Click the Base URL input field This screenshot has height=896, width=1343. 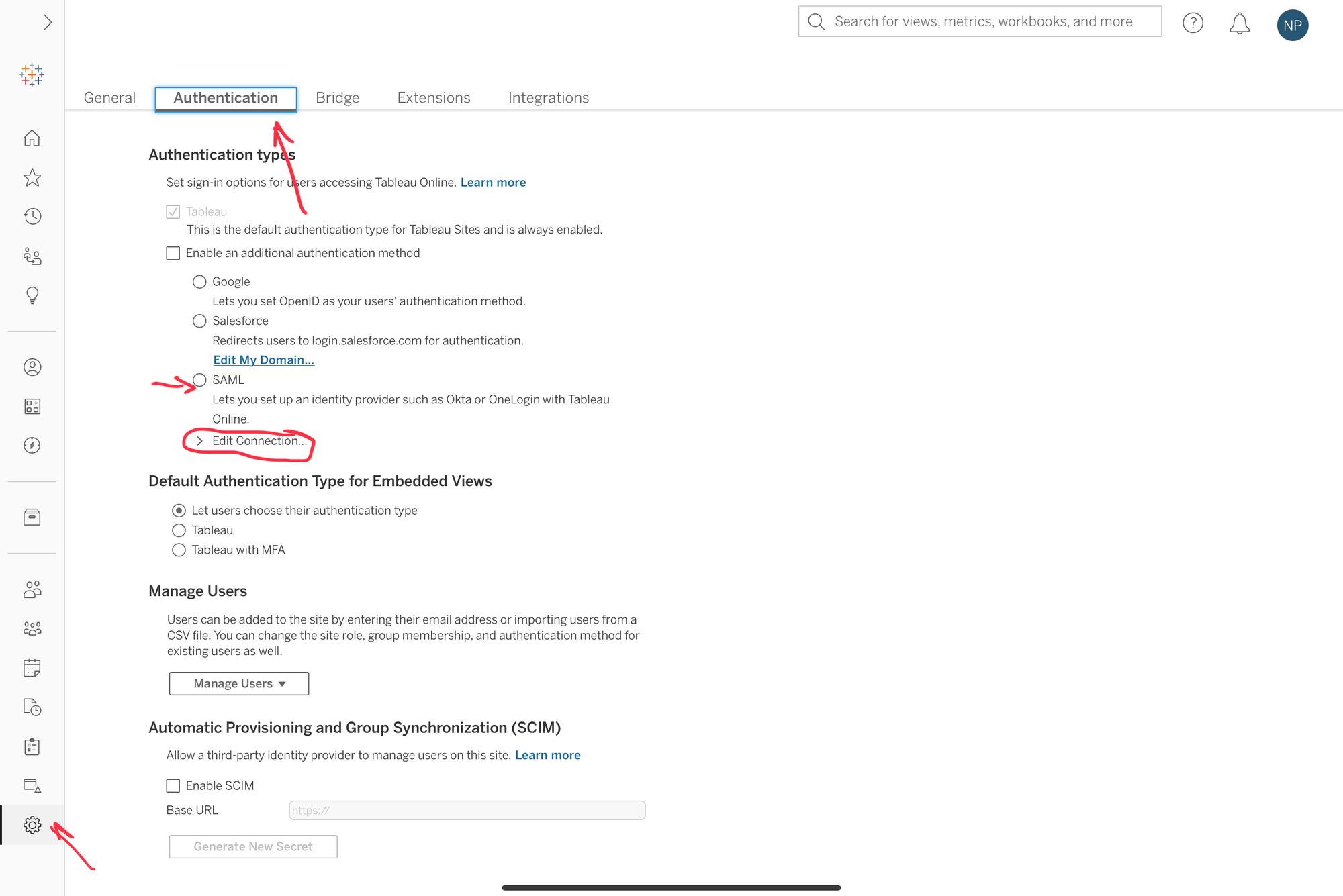467,810
